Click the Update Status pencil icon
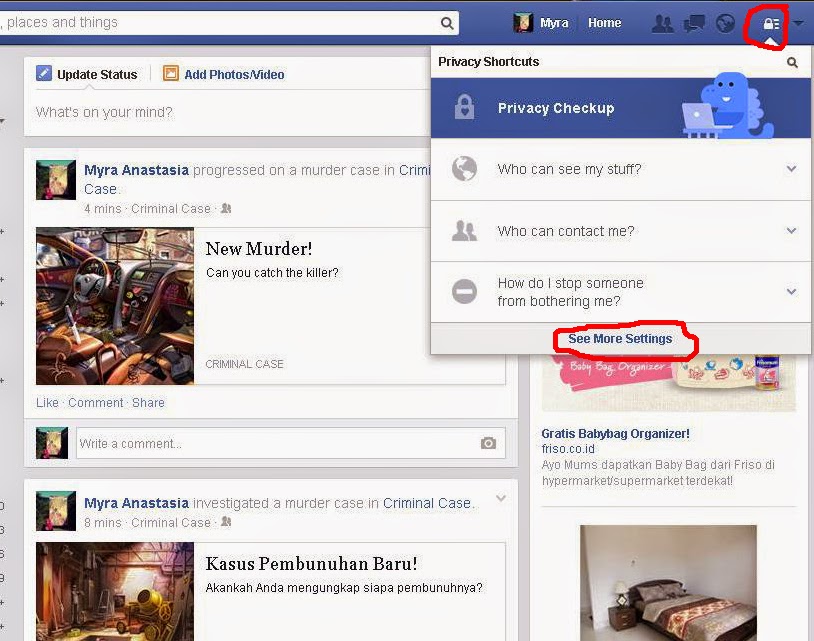This screenshot has height=641, width=814. click(x=44, y=73)
